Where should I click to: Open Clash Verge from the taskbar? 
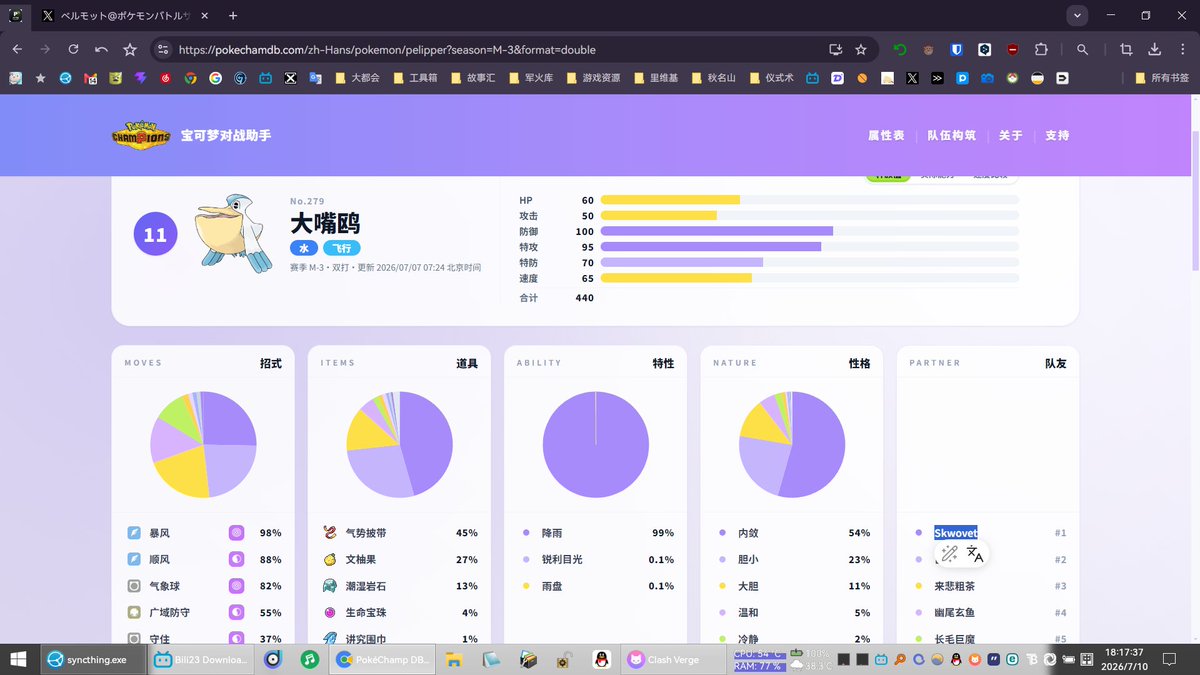(672, 659)
